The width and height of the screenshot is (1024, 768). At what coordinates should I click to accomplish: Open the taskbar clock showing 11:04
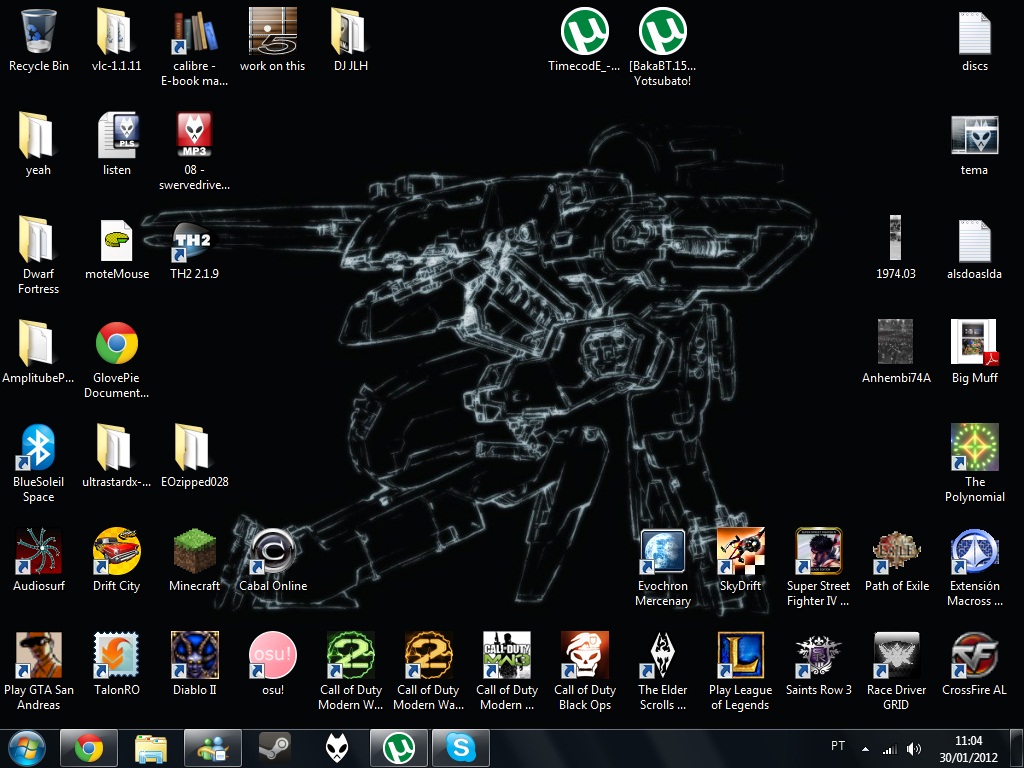click(968, 749)
